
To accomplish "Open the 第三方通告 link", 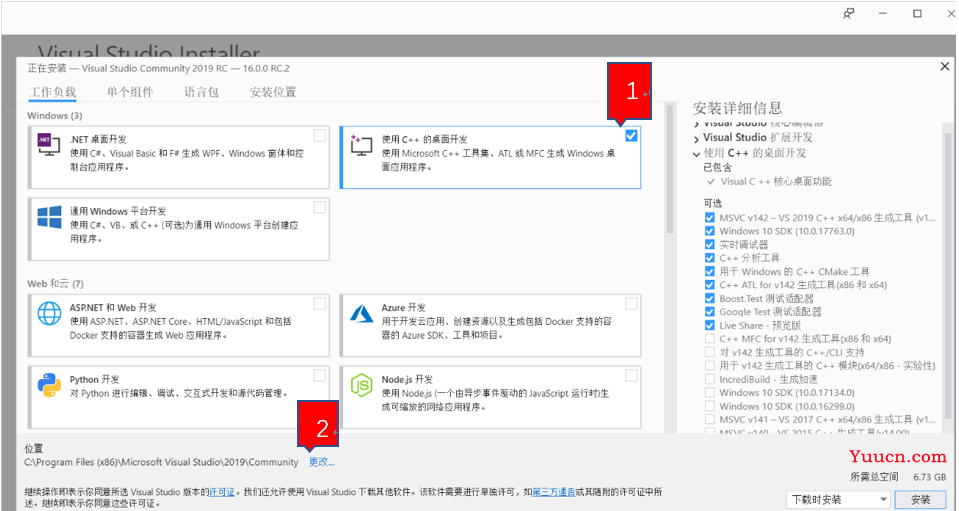I will coord(554,492).
